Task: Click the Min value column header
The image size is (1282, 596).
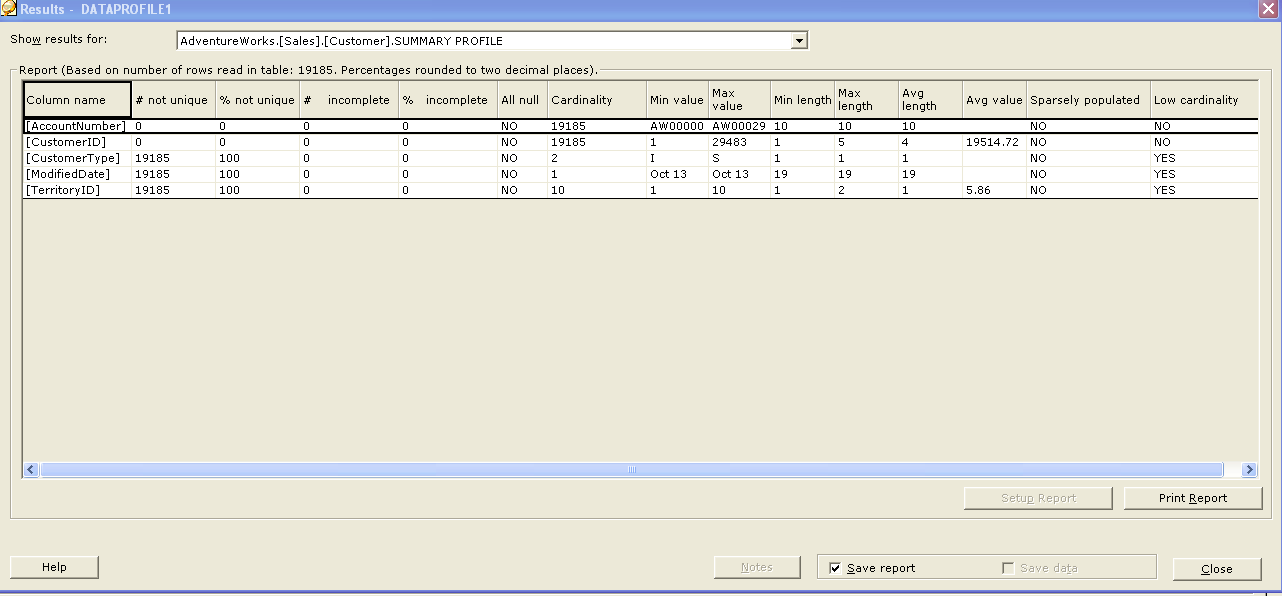Action: pyautogui.click(x=677, y=100)
